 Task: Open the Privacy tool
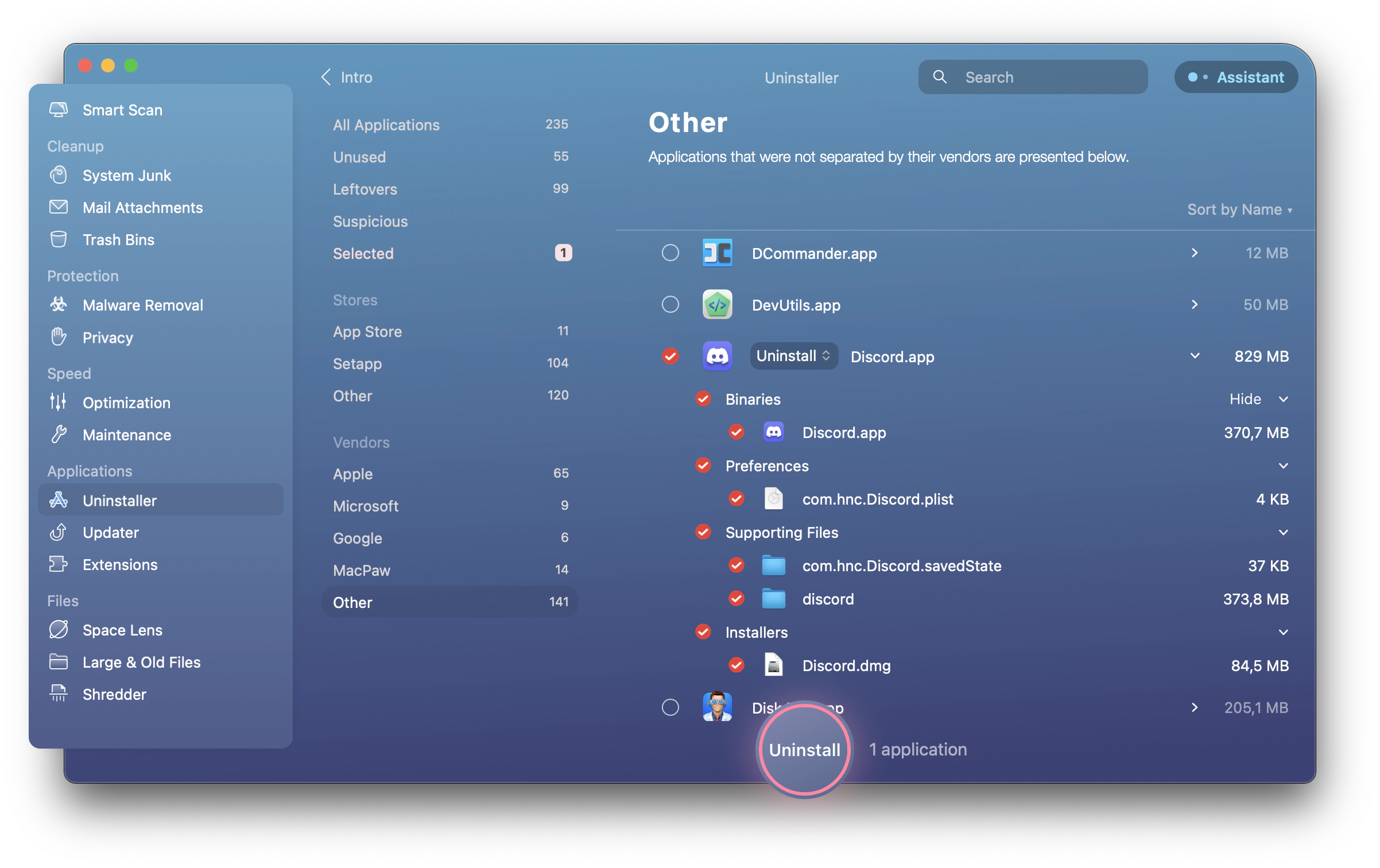tap(108, 337)
